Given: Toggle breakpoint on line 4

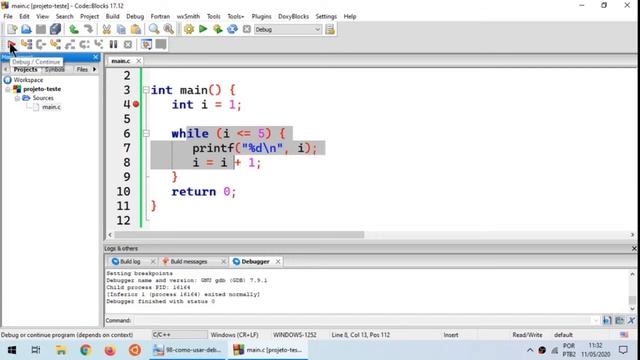Looking at the screenshot, I should (x=136, y=104).
